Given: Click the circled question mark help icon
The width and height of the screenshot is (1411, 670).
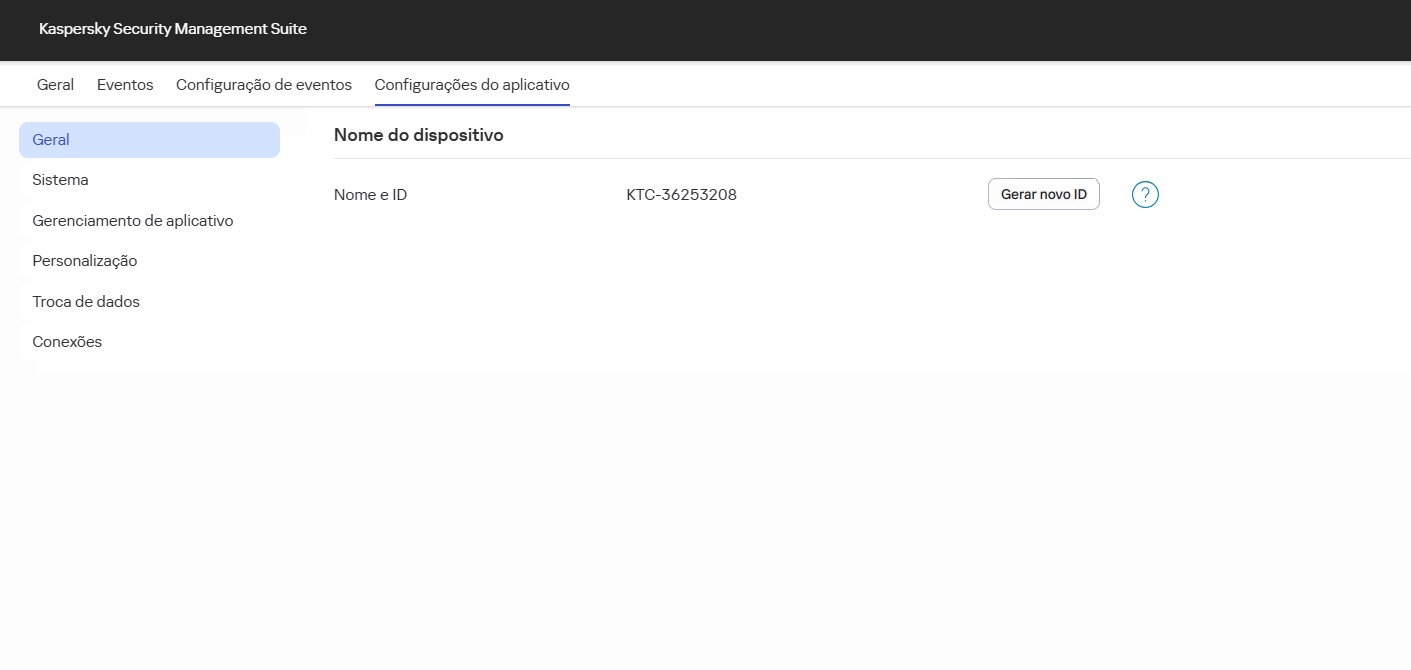Looking at the screenshot, I should pyautogui.click(x=1145, y=194).
